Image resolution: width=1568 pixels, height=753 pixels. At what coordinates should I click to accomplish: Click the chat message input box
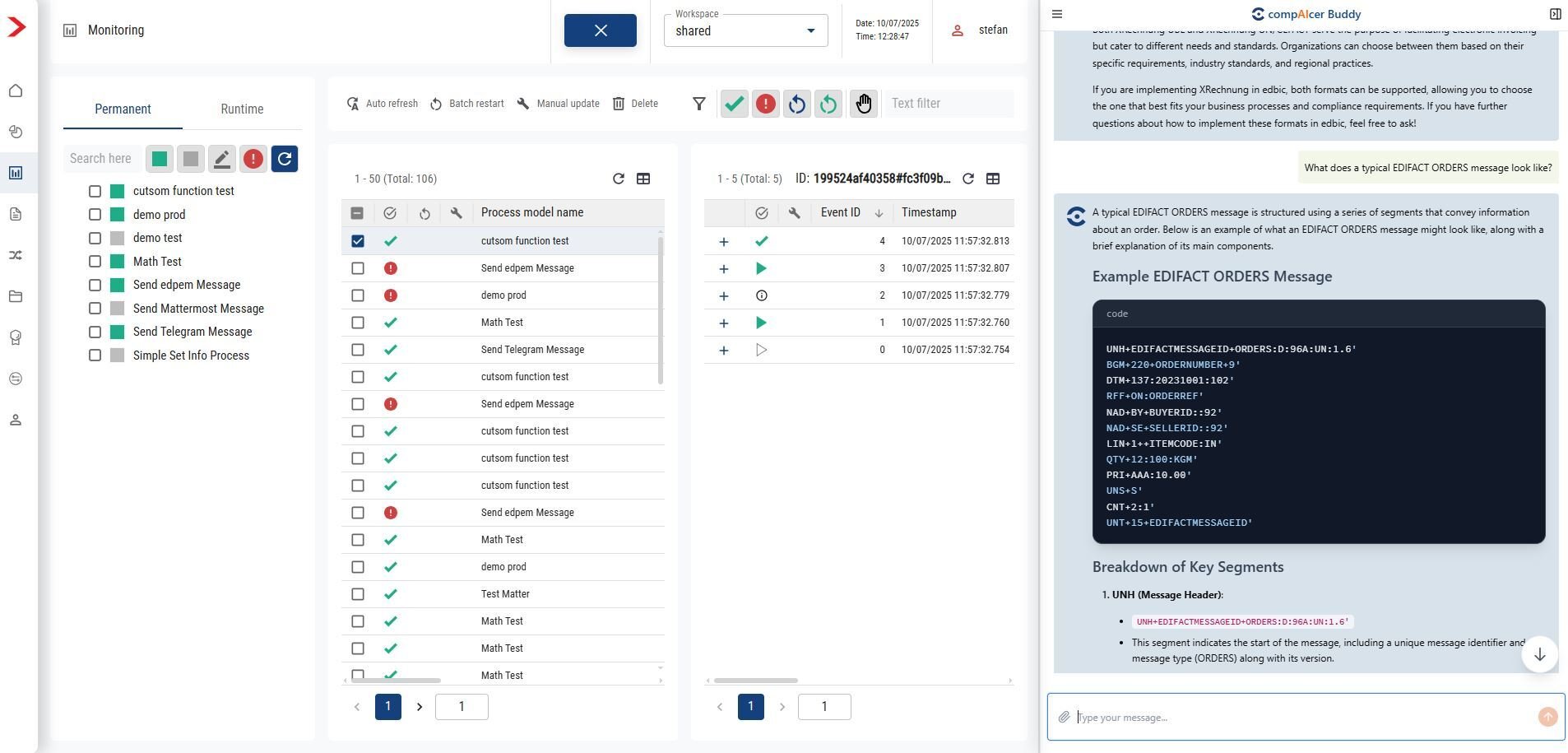pos(1305,718)
